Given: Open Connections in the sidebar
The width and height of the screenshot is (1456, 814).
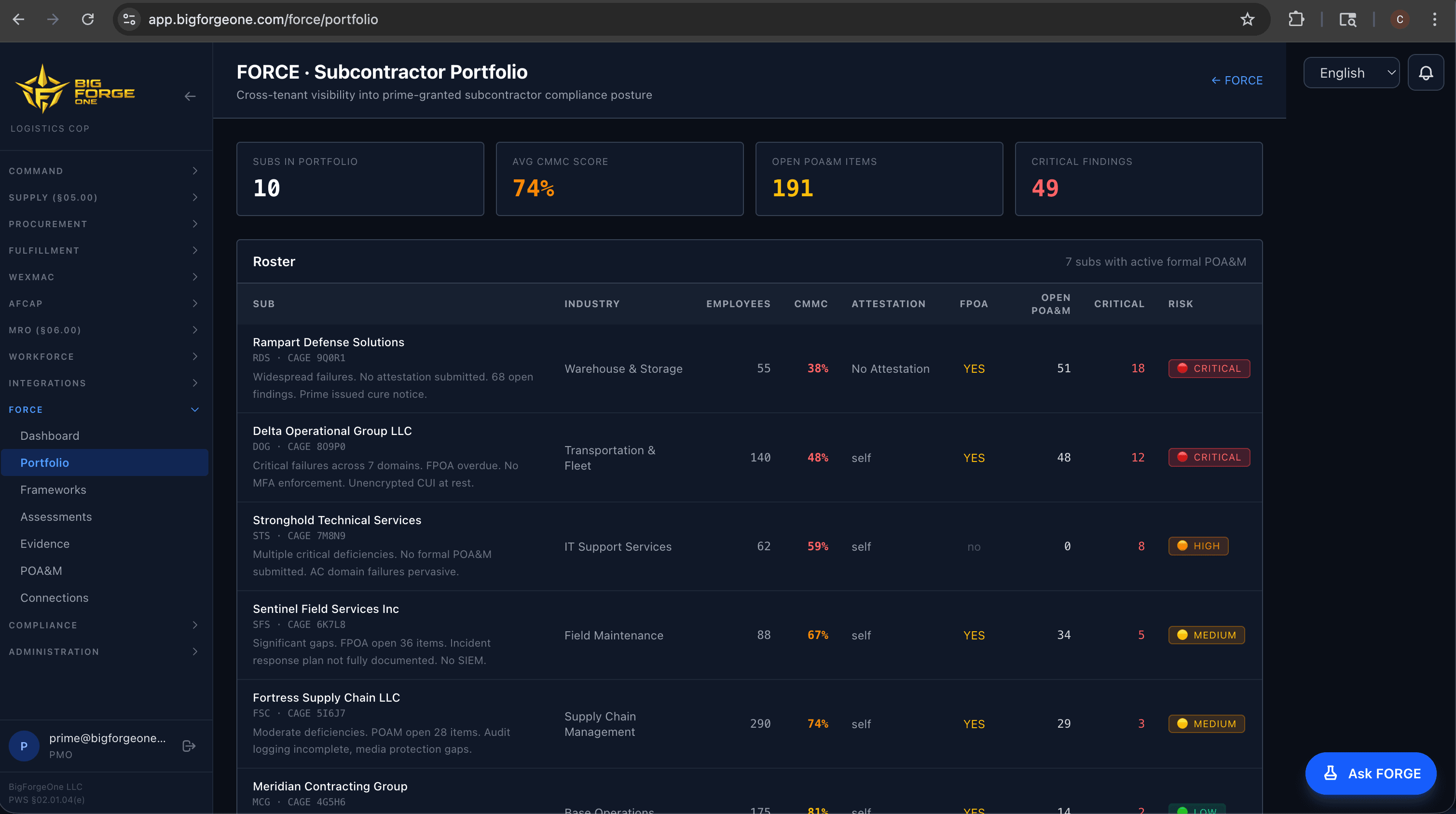Looking at the screenshot, I should [105, 597].
